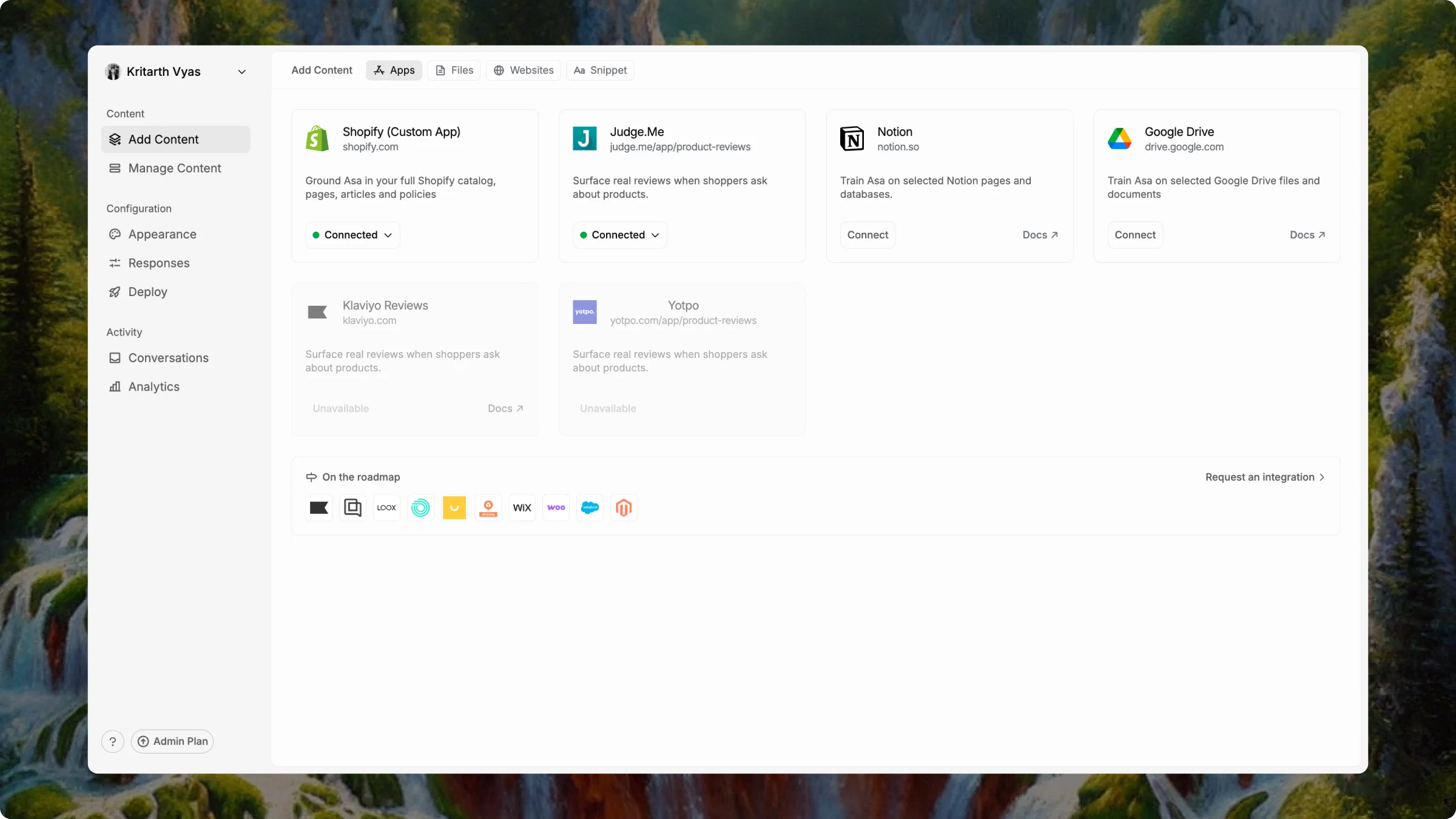
Task: Click the Shopify (Custom App) title
Action: click(402, 132)
